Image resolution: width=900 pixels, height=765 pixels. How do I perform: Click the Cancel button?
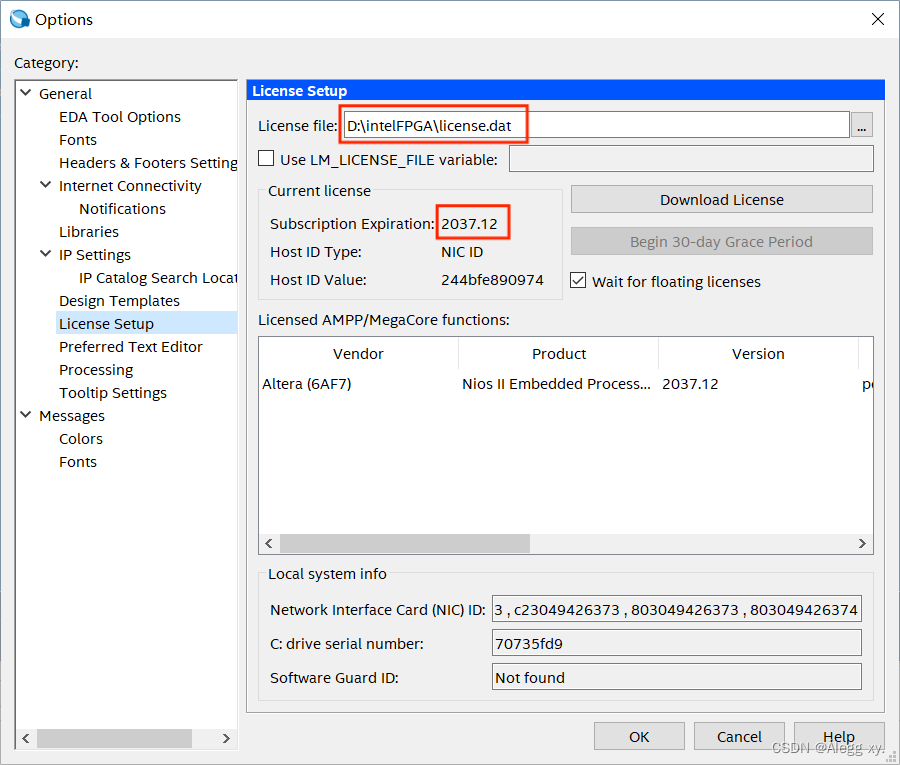pyautogui.click(x=739, y=736)
